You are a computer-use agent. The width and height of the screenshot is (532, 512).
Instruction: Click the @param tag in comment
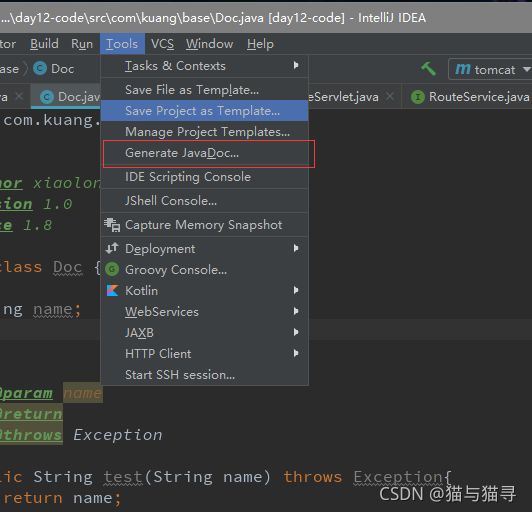pyautogui.click(x=26, y=393)
